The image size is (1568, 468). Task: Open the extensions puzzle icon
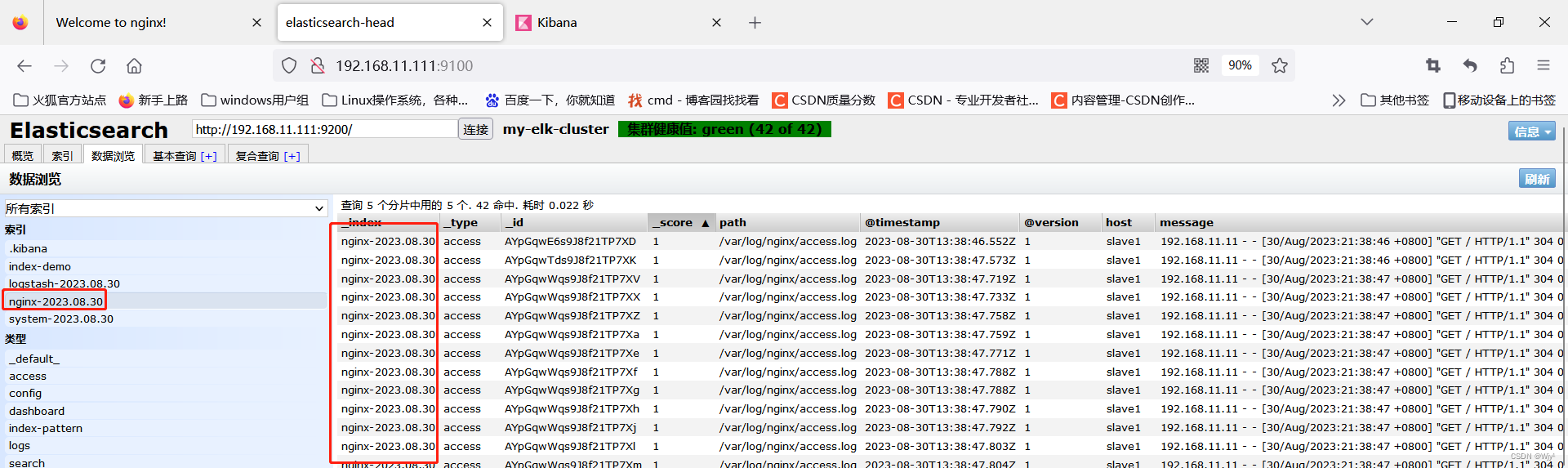[x=1507, y=65]
